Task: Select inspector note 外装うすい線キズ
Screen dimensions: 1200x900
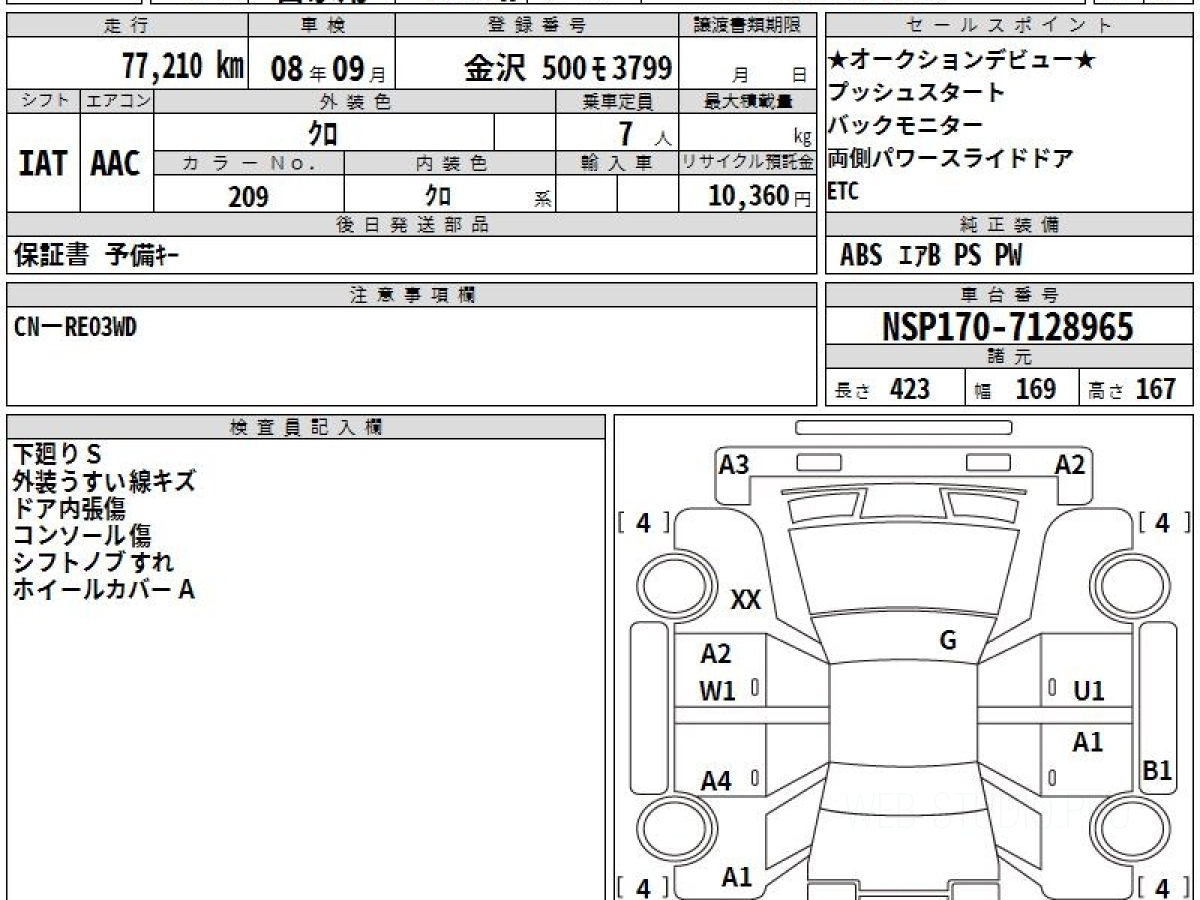Action: click(x=104, y=481)
